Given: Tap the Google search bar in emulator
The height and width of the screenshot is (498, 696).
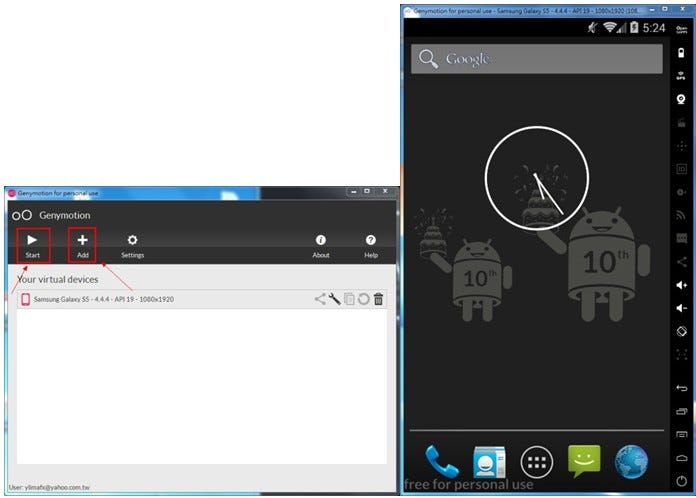Looking at the screenshot, I should [537, 59].
